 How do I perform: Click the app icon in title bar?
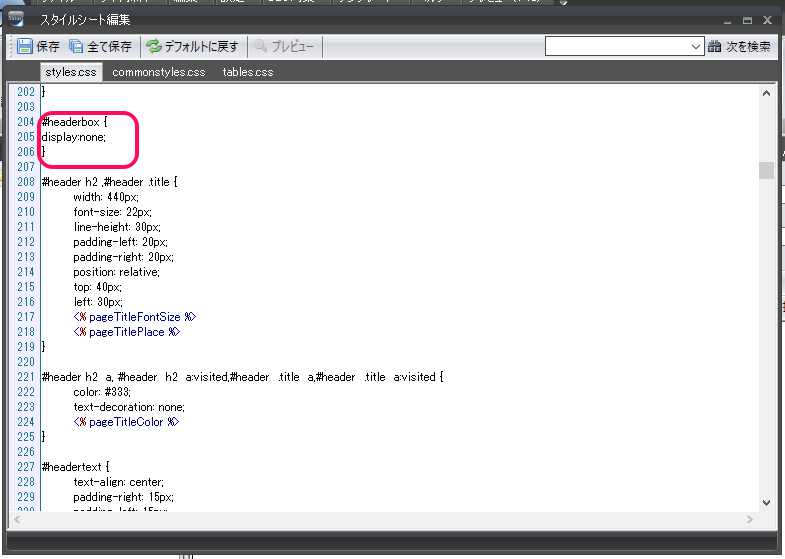coord(16,16)
